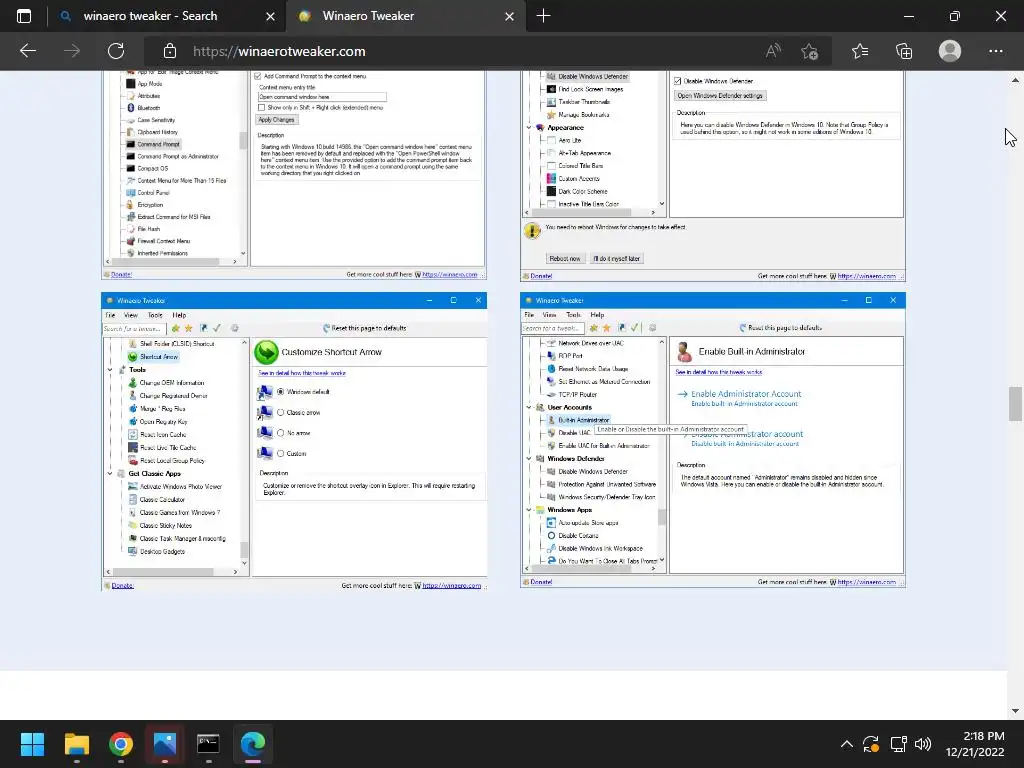
Task: Open the network status tray icon
Action: (899, 744)
